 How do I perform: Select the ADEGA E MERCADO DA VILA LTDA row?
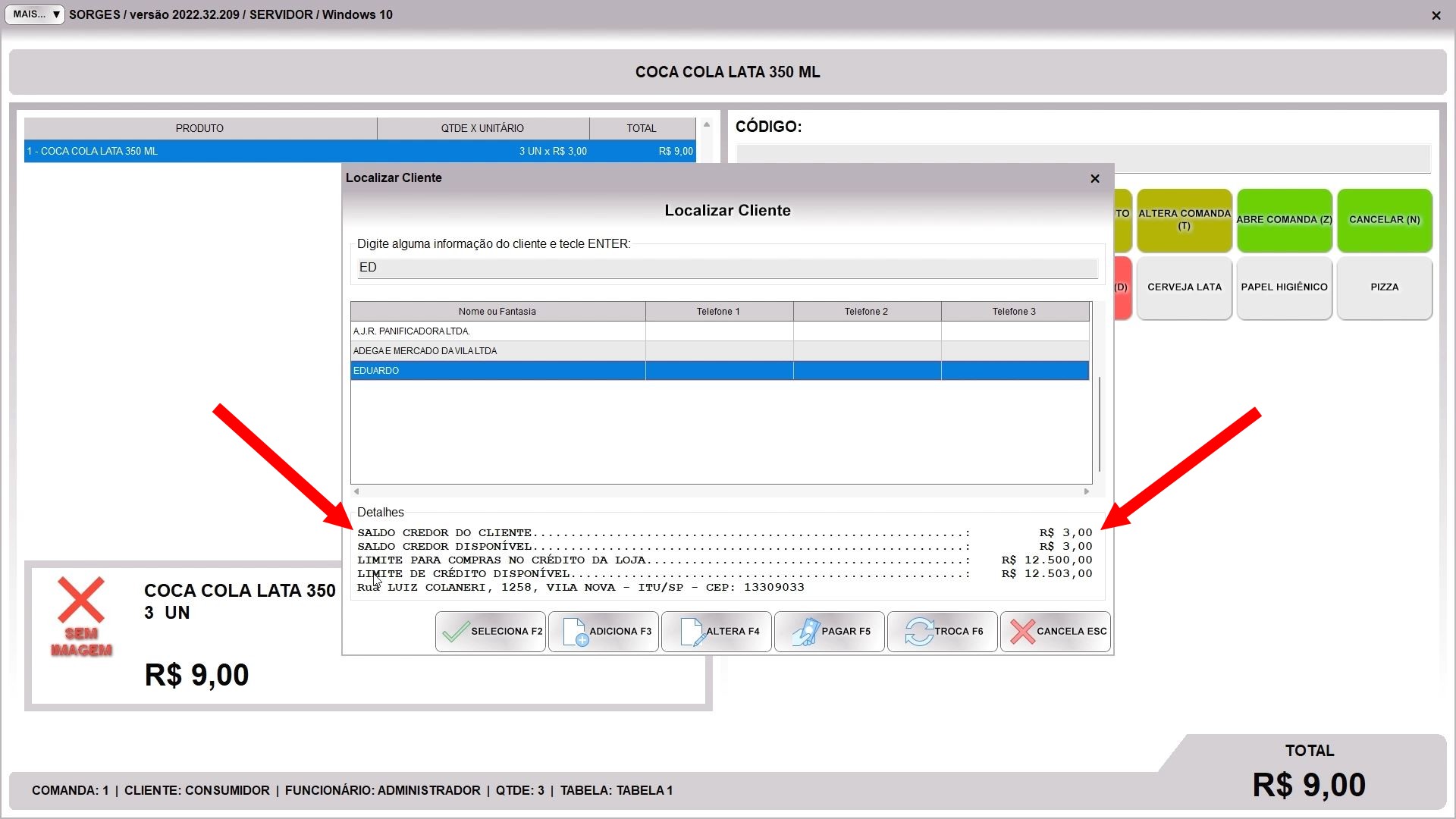tap(720, 351)
